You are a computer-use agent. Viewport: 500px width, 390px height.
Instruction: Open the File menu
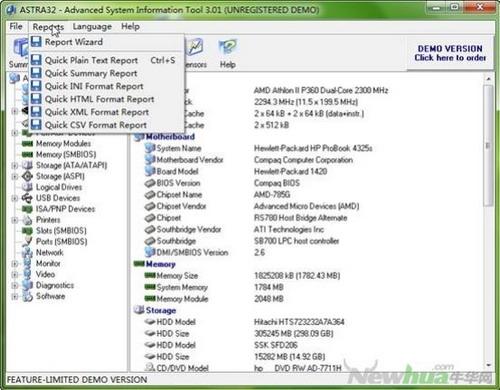pos(16,26)
